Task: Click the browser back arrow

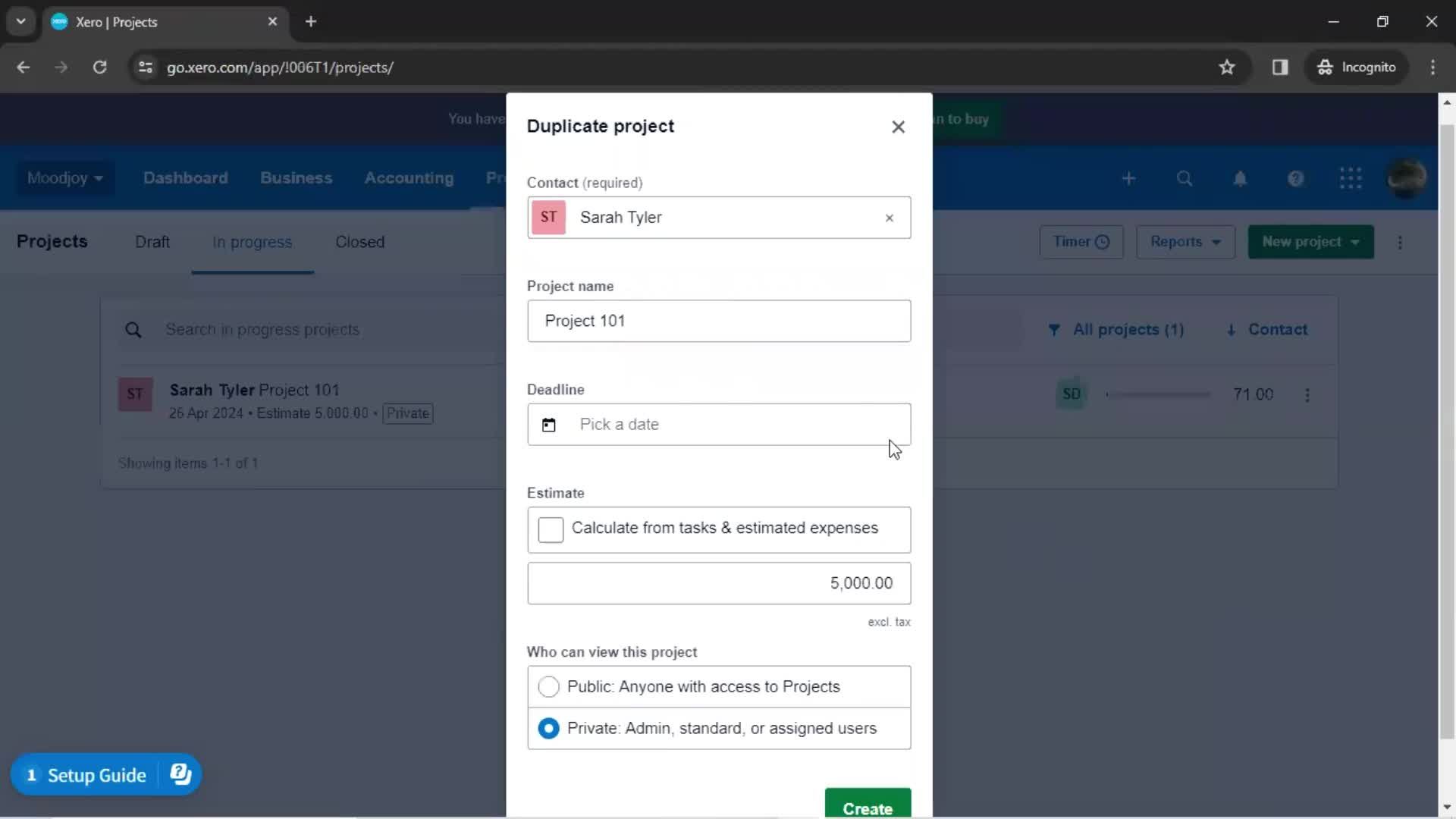Action: pos(24,67)
